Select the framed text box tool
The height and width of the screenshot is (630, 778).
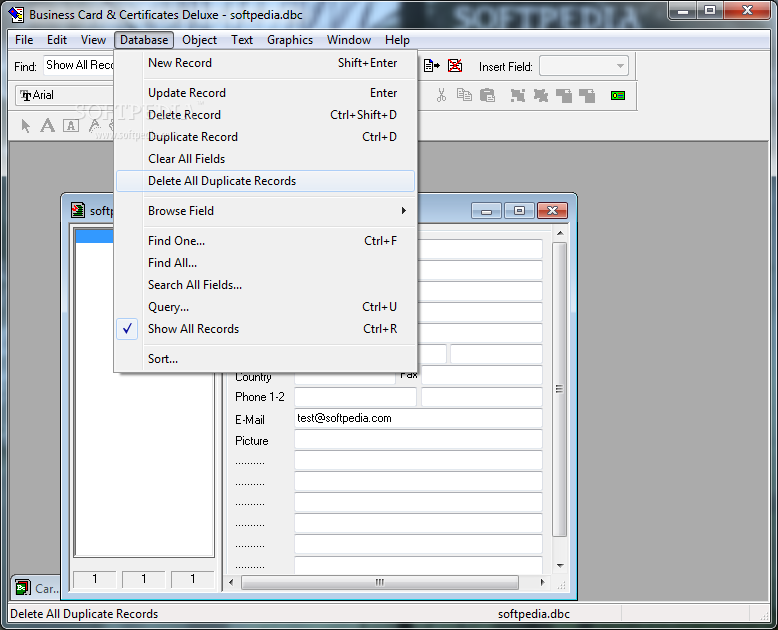tap(71, 126)
